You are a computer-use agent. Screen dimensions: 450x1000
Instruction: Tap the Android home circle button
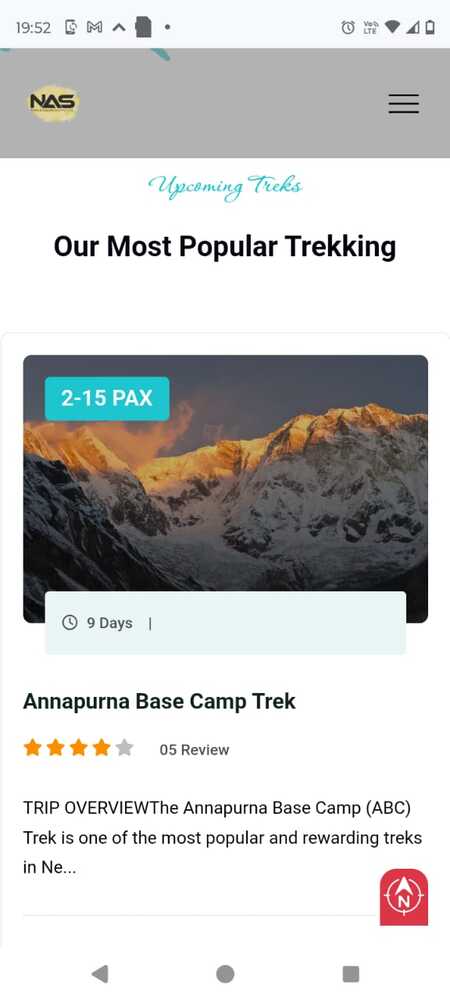225,973
